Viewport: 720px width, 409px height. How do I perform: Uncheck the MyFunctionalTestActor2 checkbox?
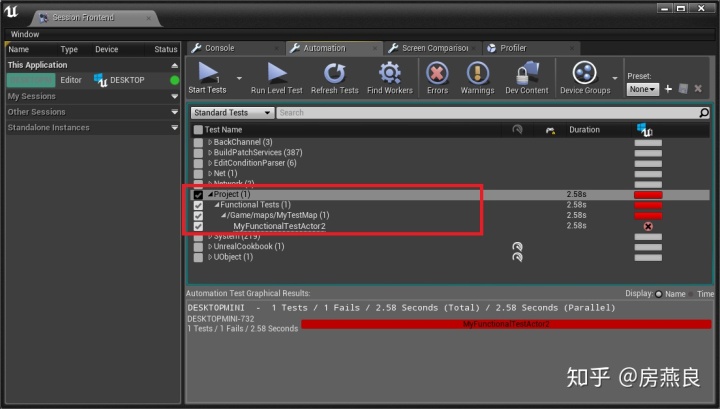[x=198, y=226]
